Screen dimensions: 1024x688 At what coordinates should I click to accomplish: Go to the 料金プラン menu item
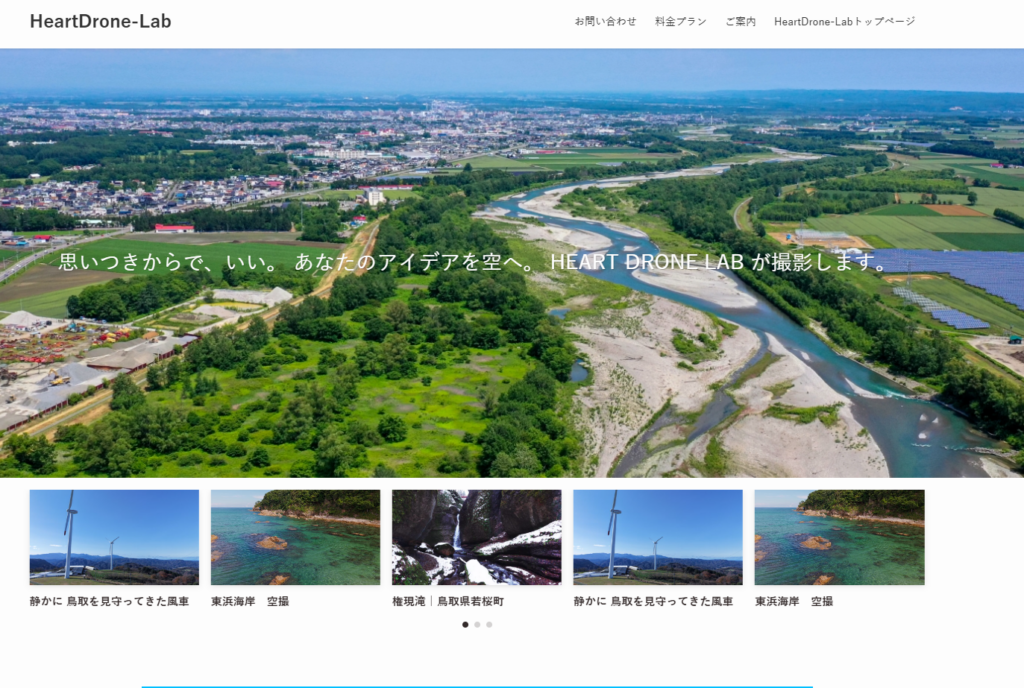(x=680, y=21)
